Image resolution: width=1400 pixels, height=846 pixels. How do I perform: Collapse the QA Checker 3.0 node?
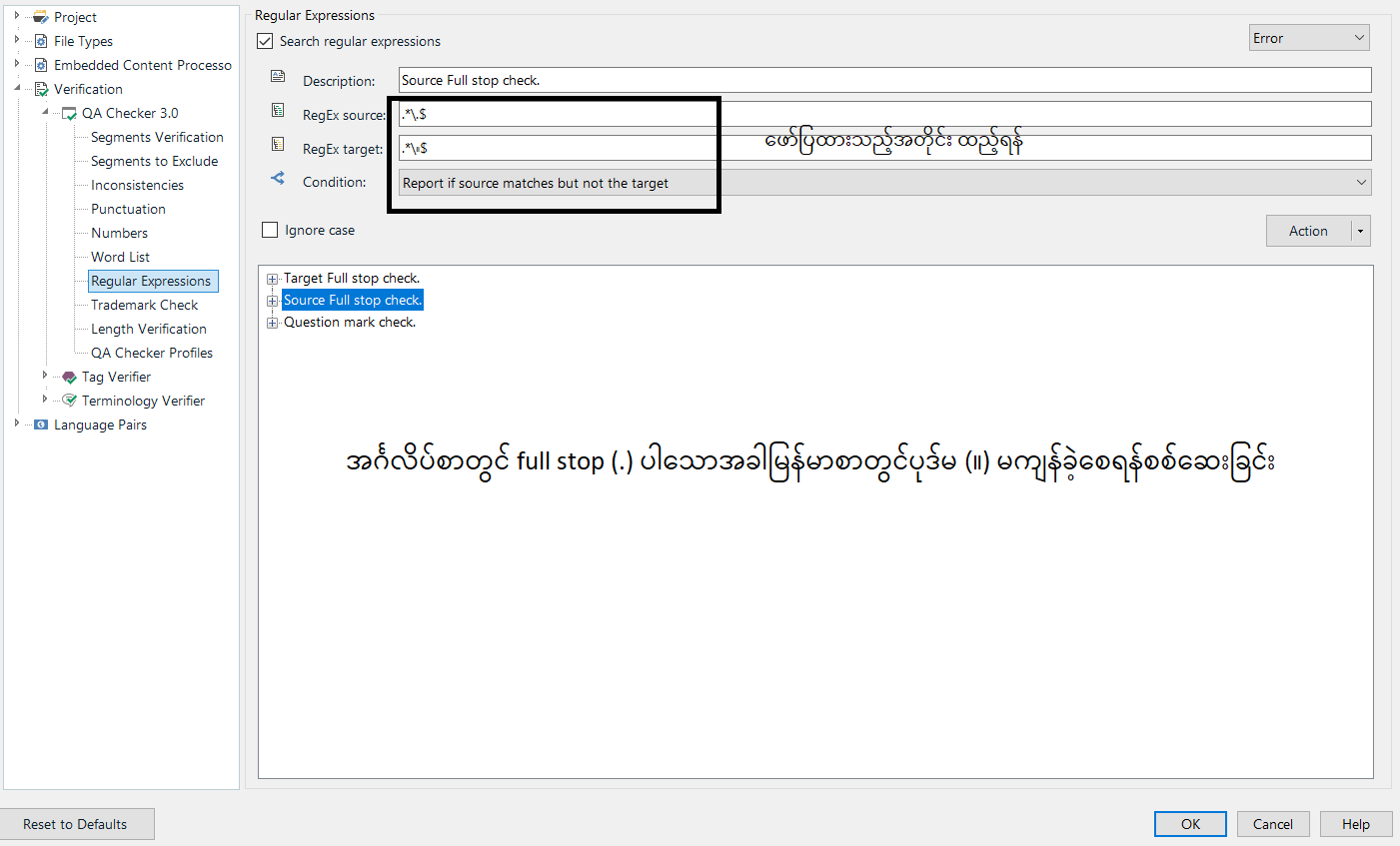45,112
